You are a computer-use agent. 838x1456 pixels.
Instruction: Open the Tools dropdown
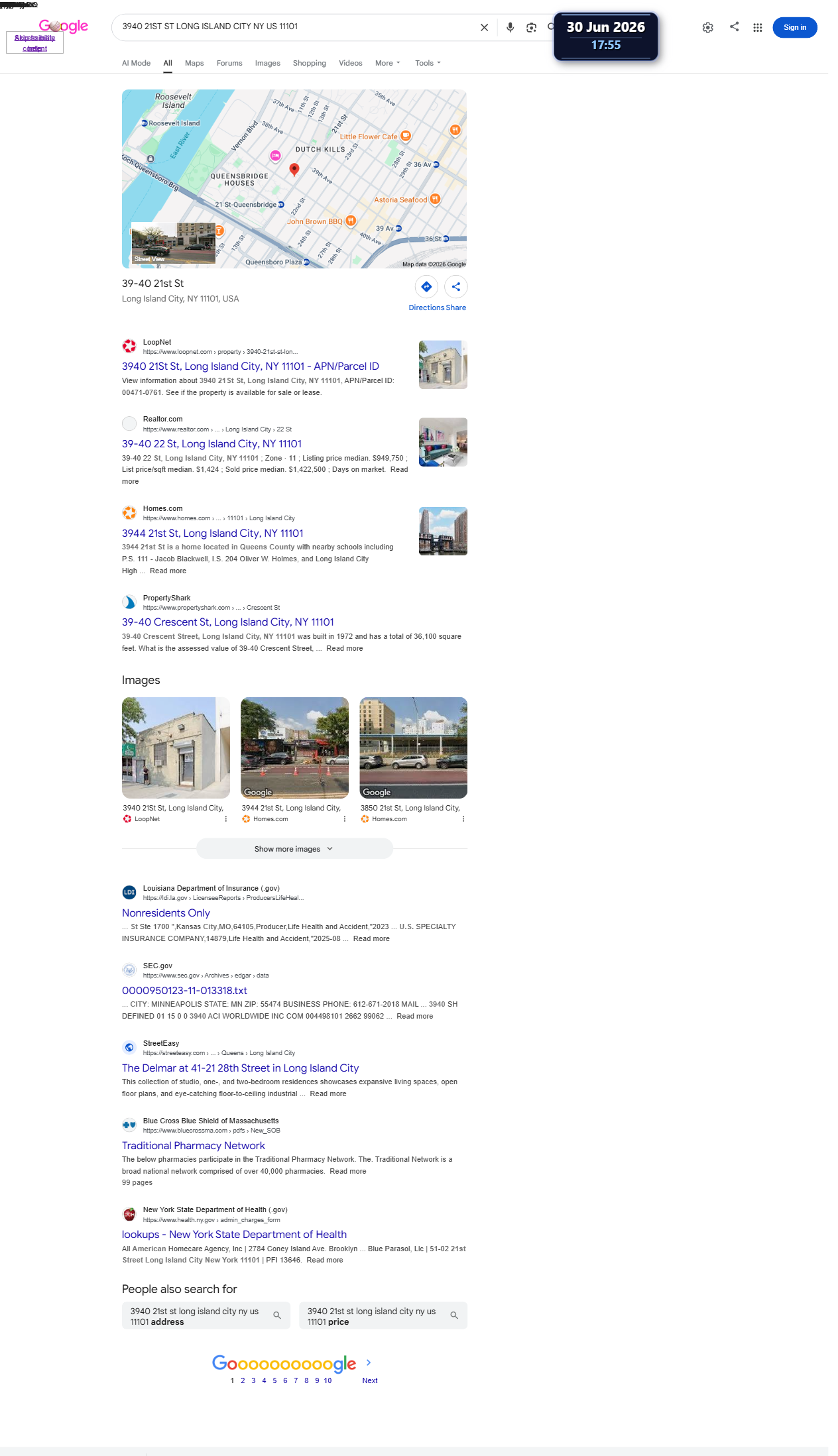point(428,63)
